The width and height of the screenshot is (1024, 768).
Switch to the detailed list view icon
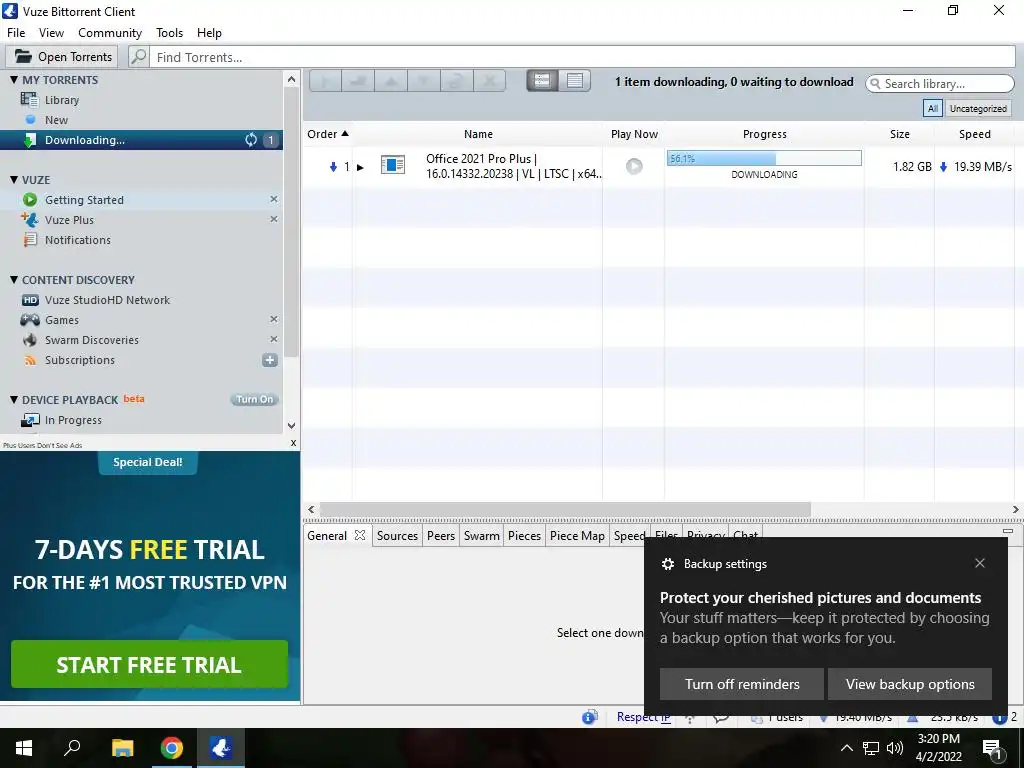575,80
